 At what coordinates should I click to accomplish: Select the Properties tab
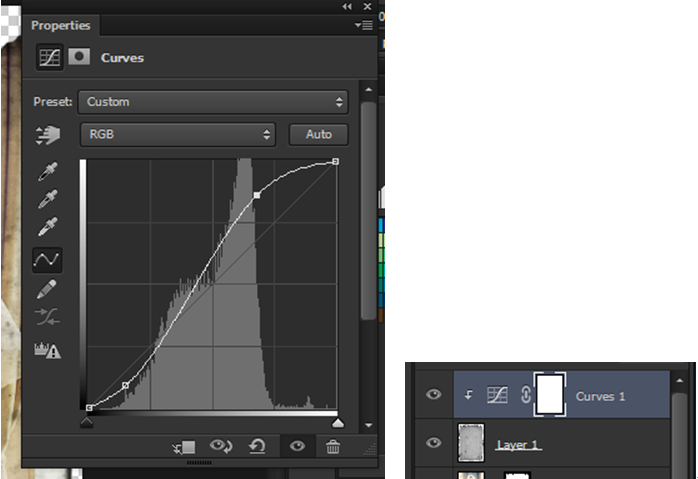click(x=61, y=25)
